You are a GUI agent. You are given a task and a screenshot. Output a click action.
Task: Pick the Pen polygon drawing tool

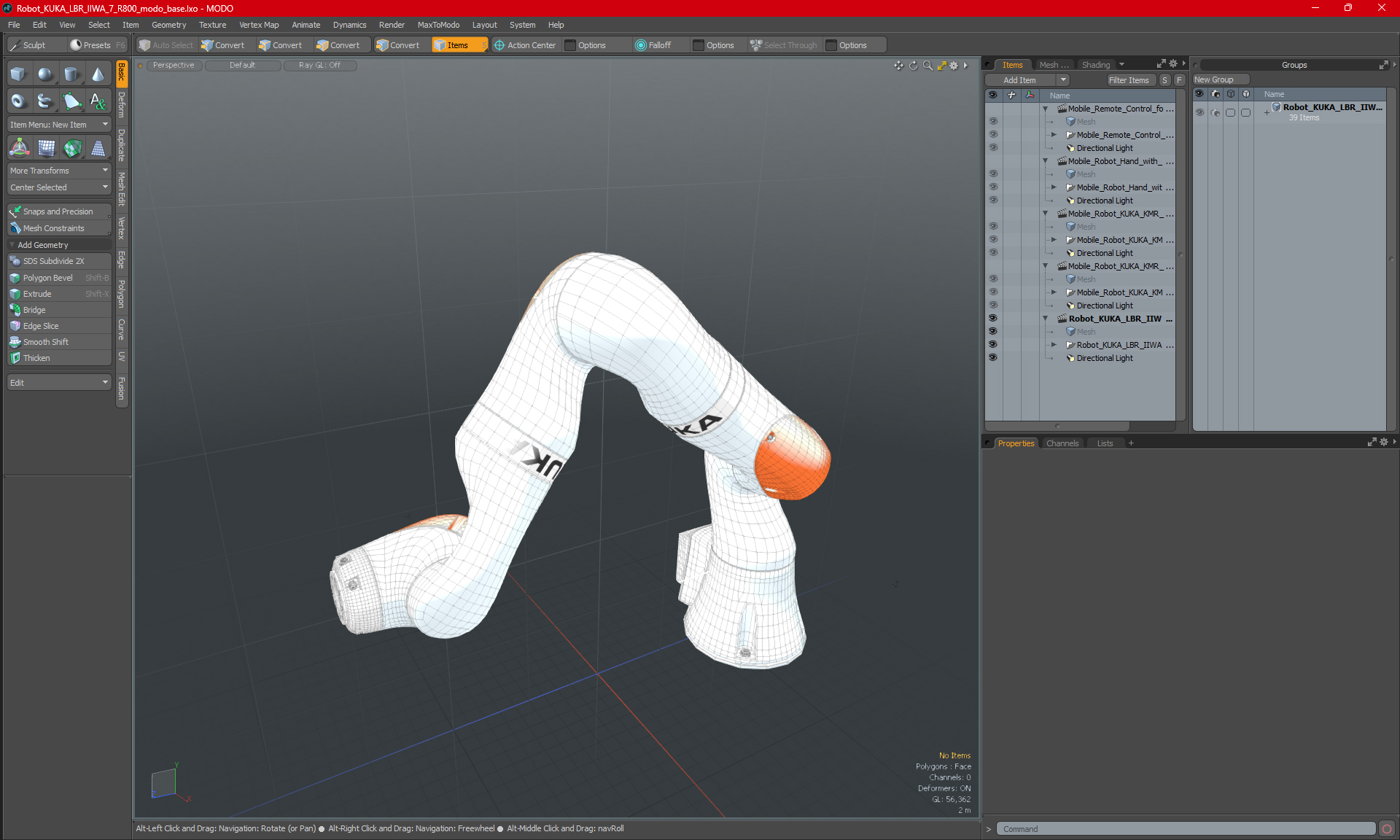71,101
